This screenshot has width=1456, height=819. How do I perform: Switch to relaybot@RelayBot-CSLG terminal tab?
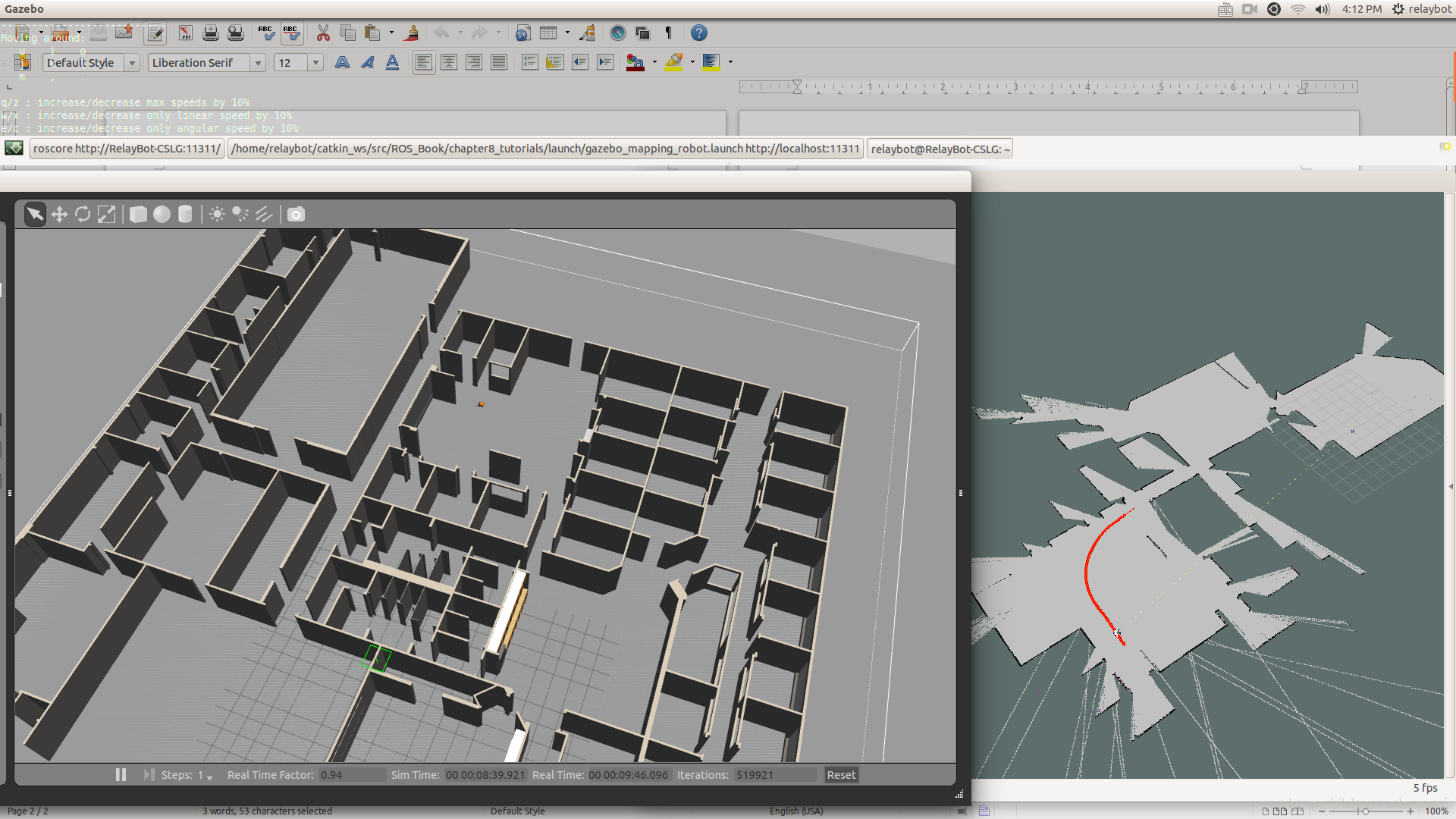pos(940,149)
